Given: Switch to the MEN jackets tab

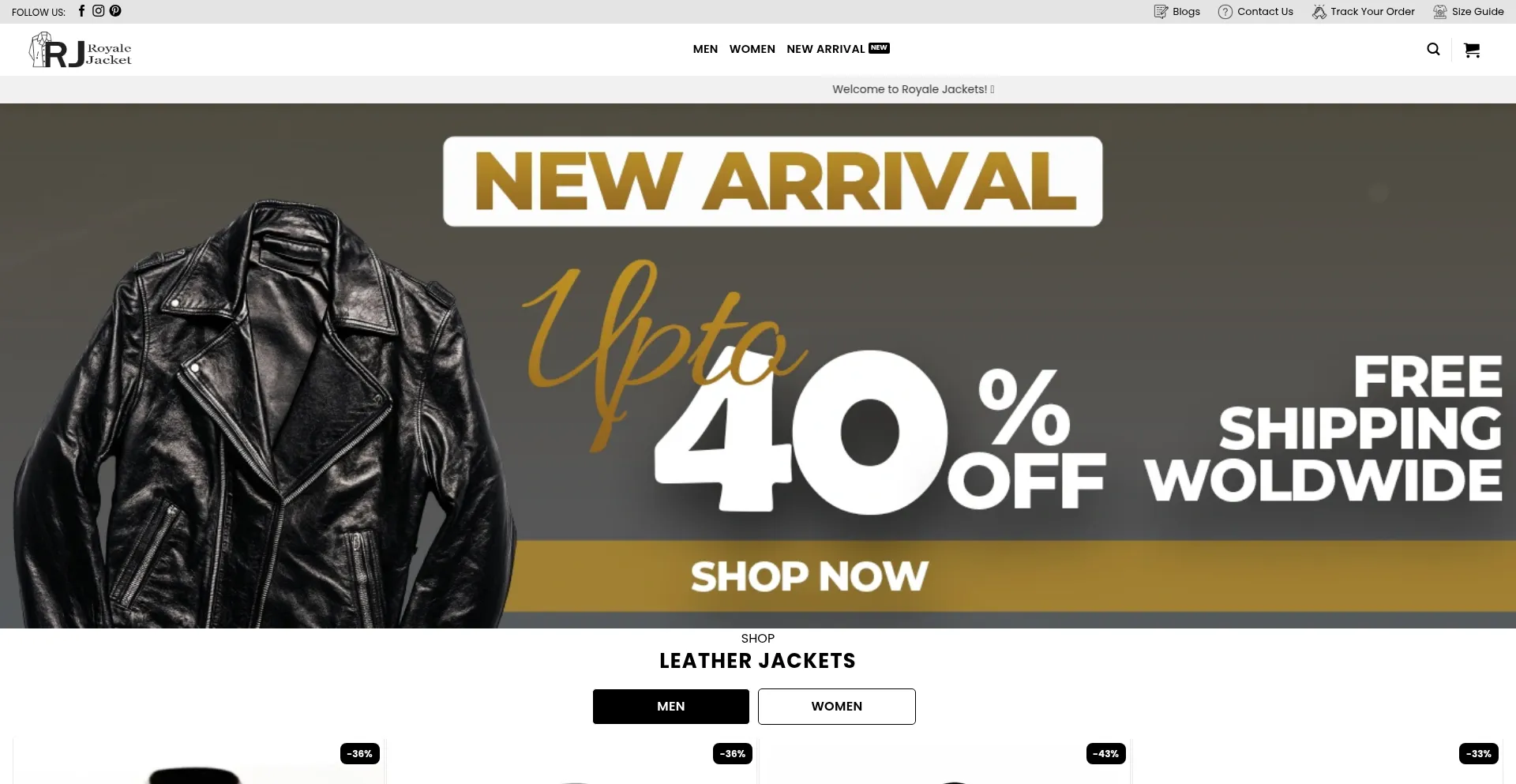Looking at the screenshot, I should click(671, 707).
